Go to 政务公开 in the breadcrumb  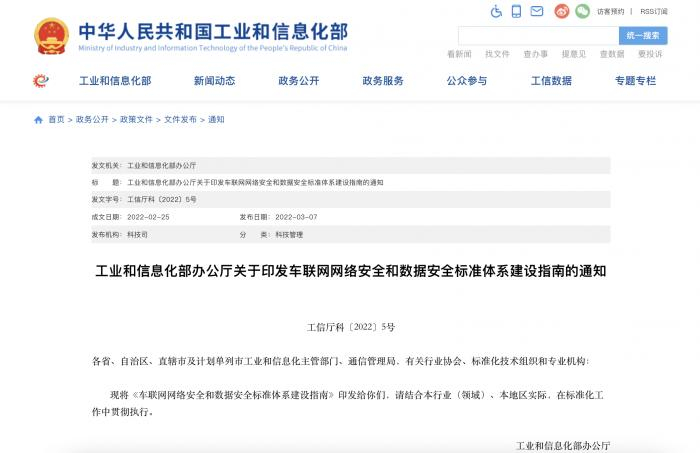(x=92, y=120)
